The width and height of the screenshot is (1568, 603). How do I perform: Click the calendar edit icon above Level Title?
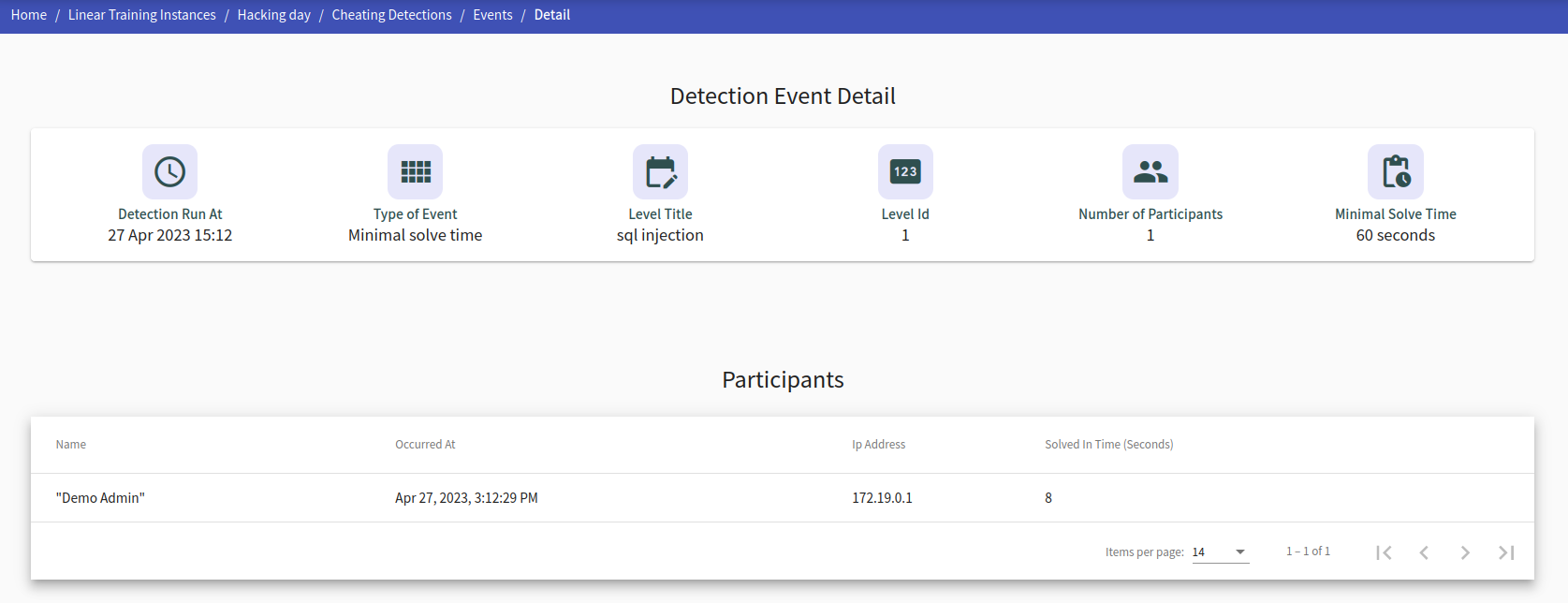pos(660,171)
